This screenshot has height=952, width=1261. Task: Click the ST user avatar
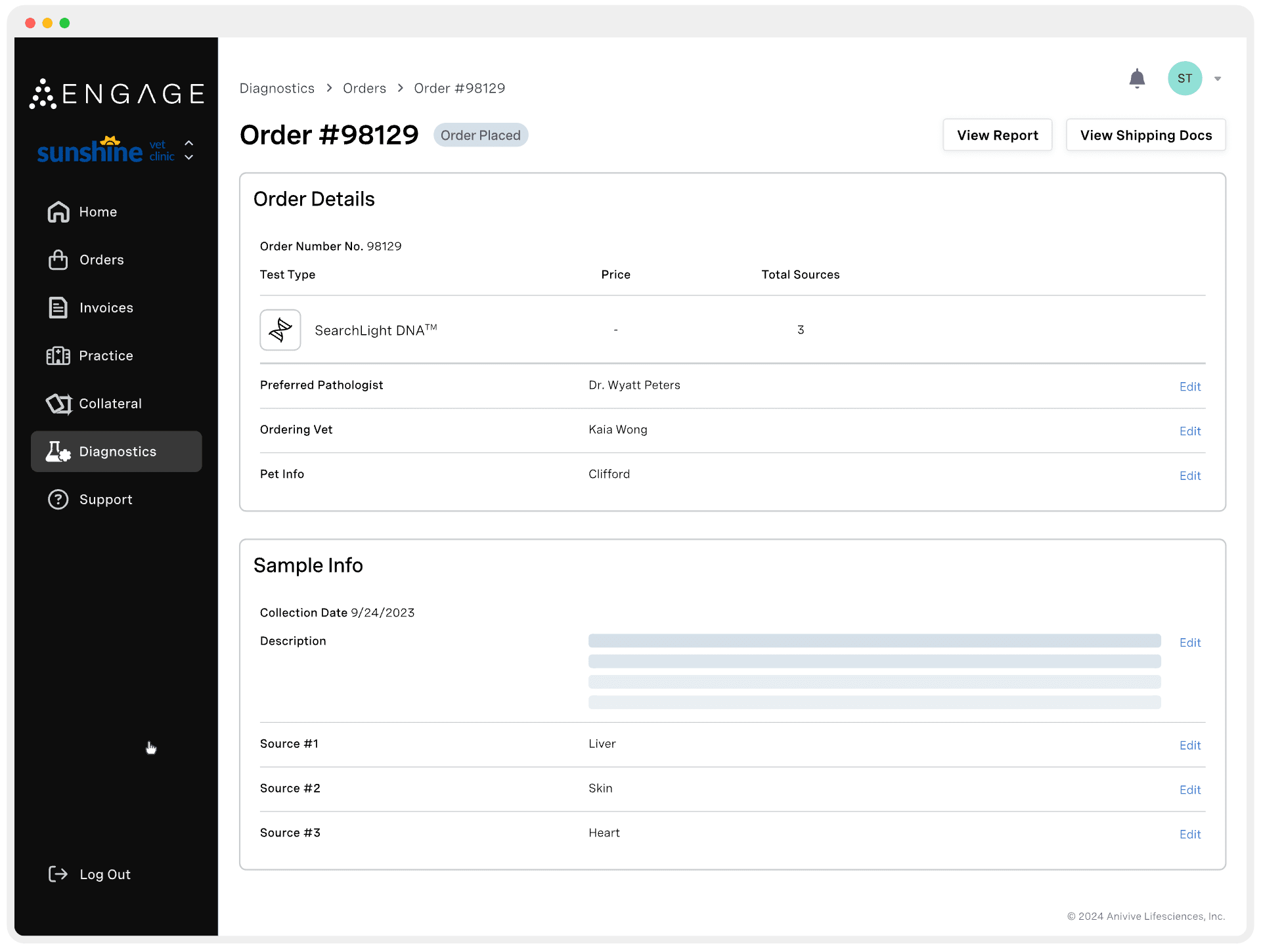(x=1185, y=79)
